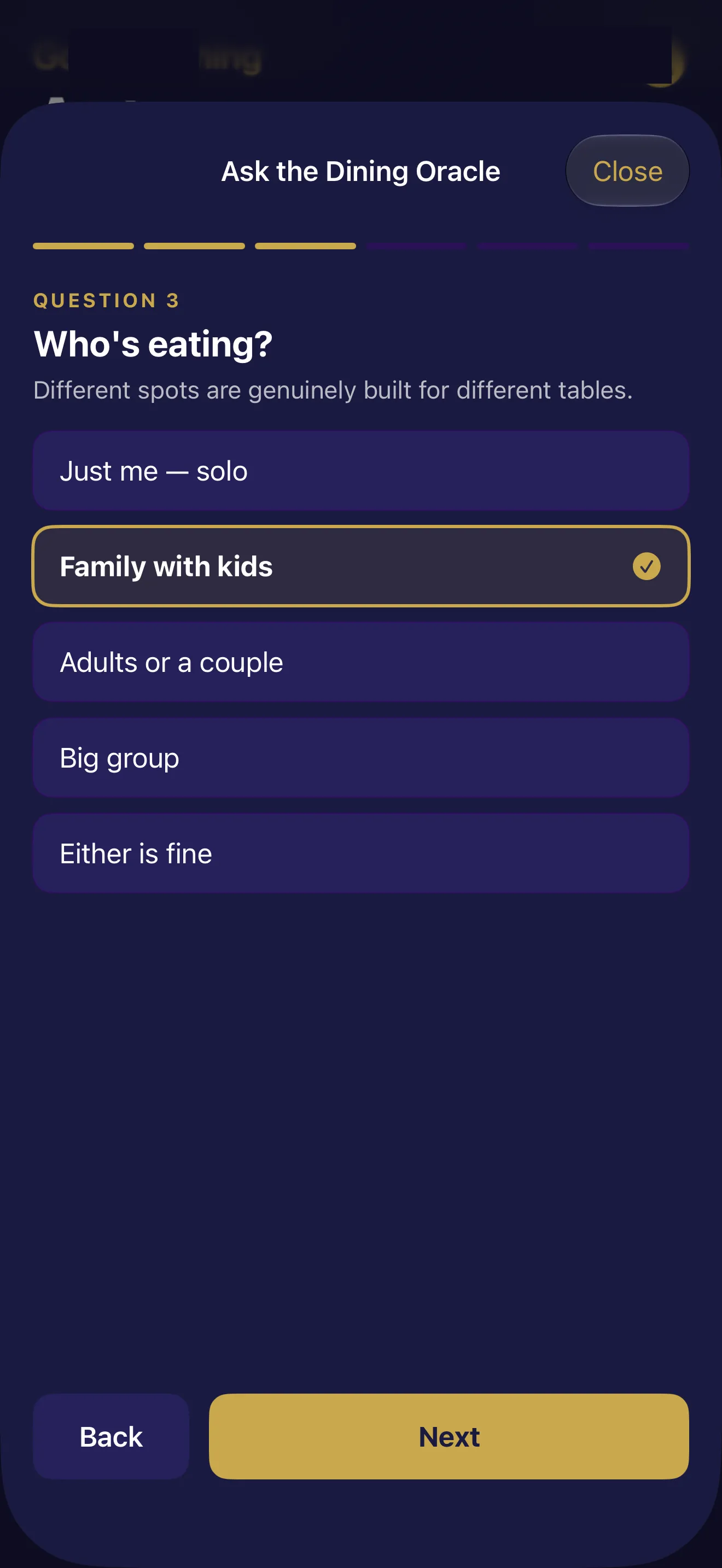Click the fifth unfilled progress segment
The width and height of the screenshot is (722, 1568).
pos(527,246)
